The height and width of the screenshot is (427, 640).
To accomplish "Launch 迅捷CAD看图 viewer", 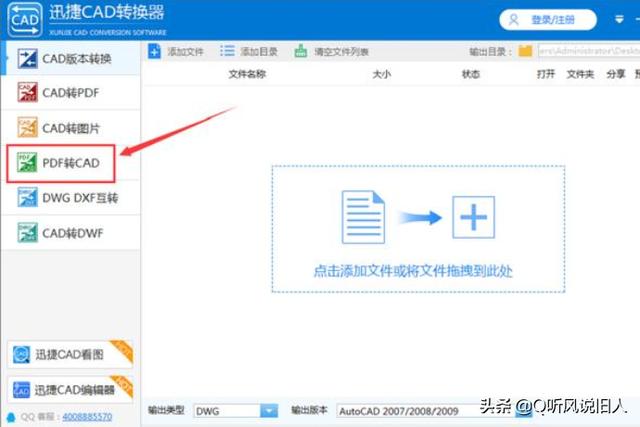I will pyautogui.click(x=70, y=354).
